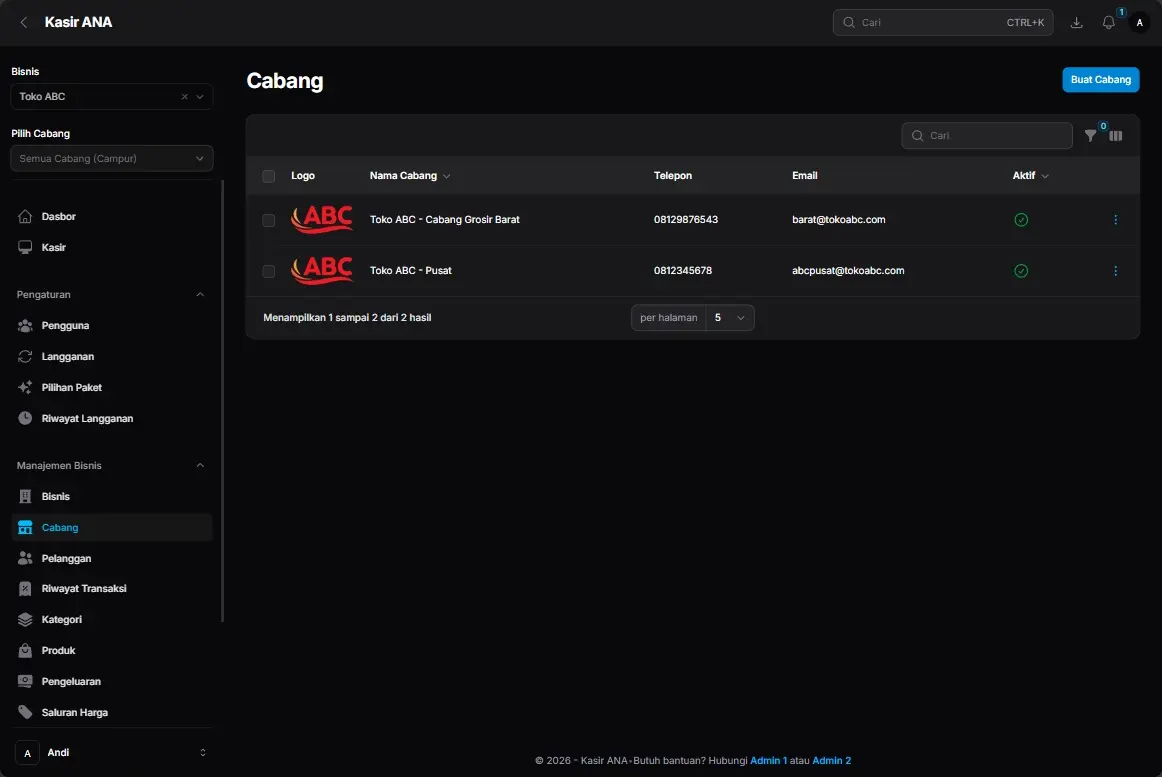Go back using the header arrow
The width and height of the screenshot is (1162, 777).
[x=24, y=22]
